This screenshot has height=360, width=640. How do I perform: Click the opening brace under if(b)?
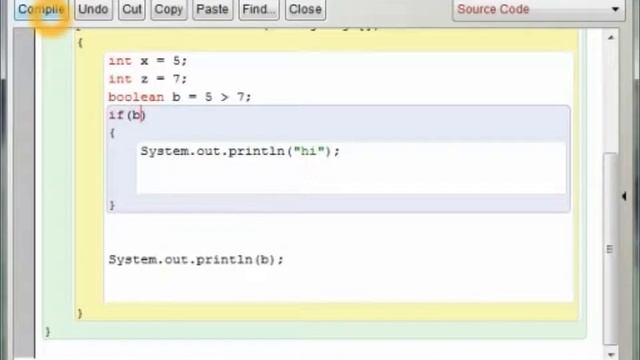click(112, 133)
